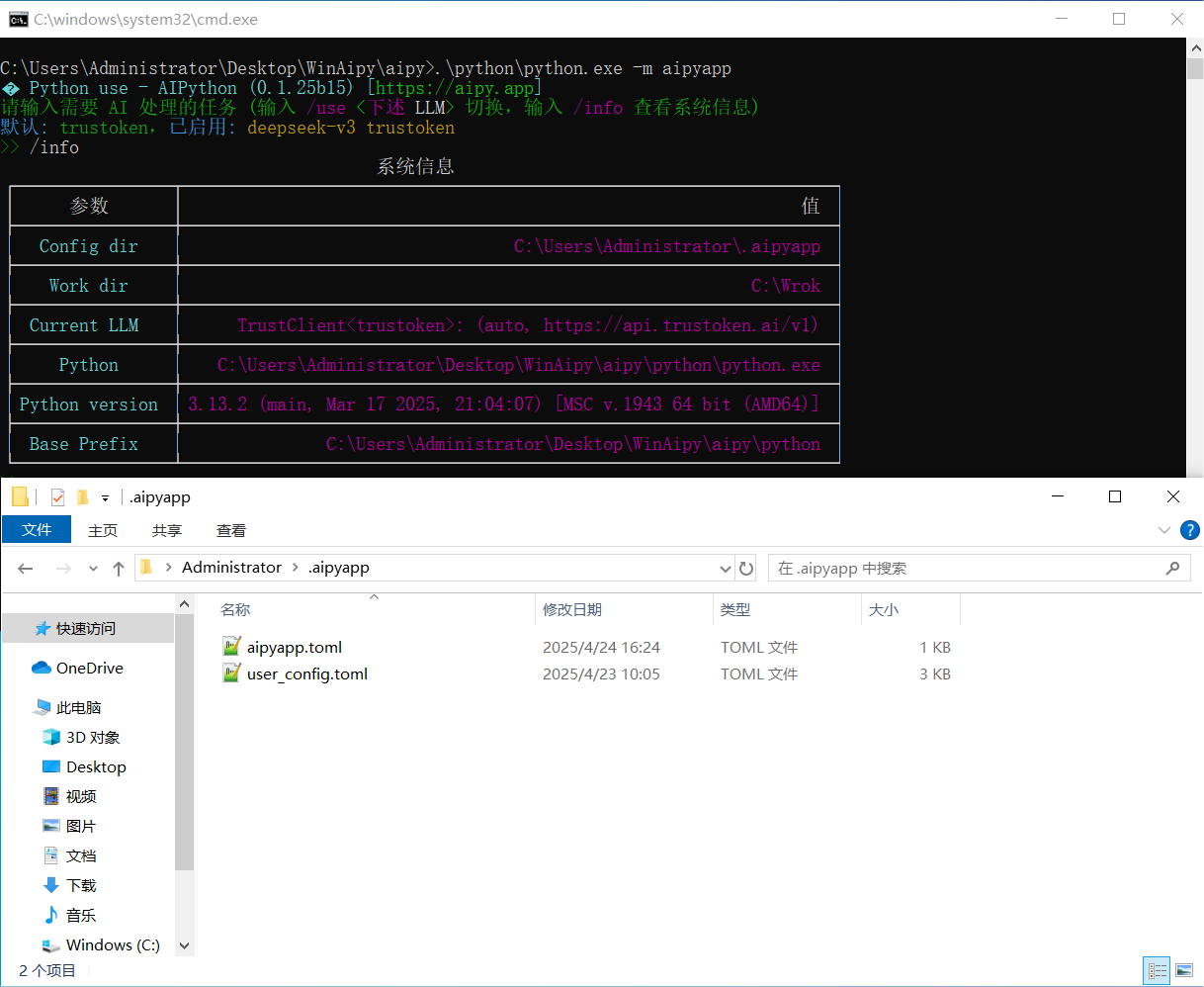1204x987 pixels.
Task: Switch to details view icon
Action: pos(1157,971)
